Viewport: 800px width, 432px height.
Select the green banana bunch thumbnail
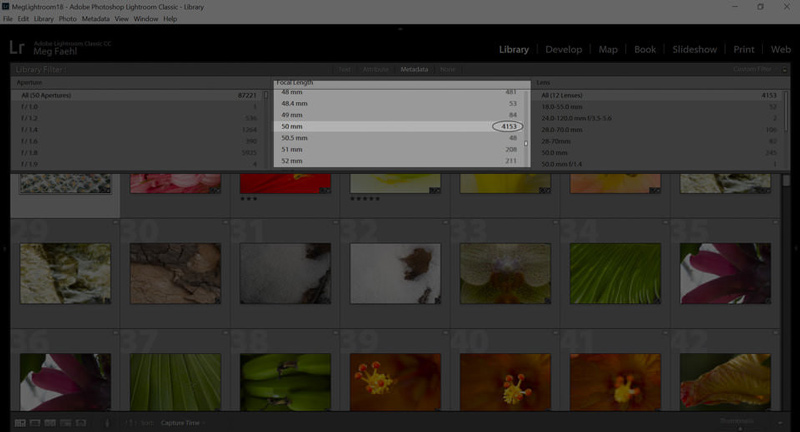[x=273, y=379]
